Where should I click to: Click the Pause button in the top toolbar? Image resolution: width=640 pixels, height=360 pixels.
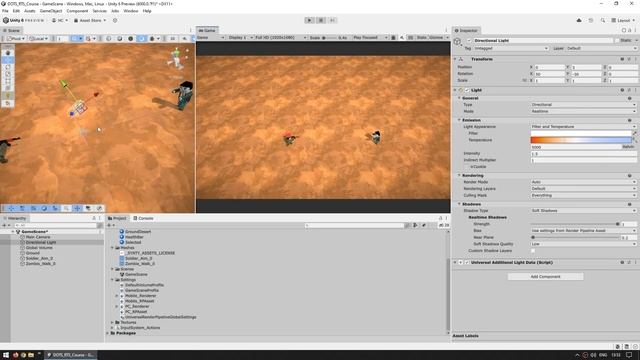click(x=321, y=20)
